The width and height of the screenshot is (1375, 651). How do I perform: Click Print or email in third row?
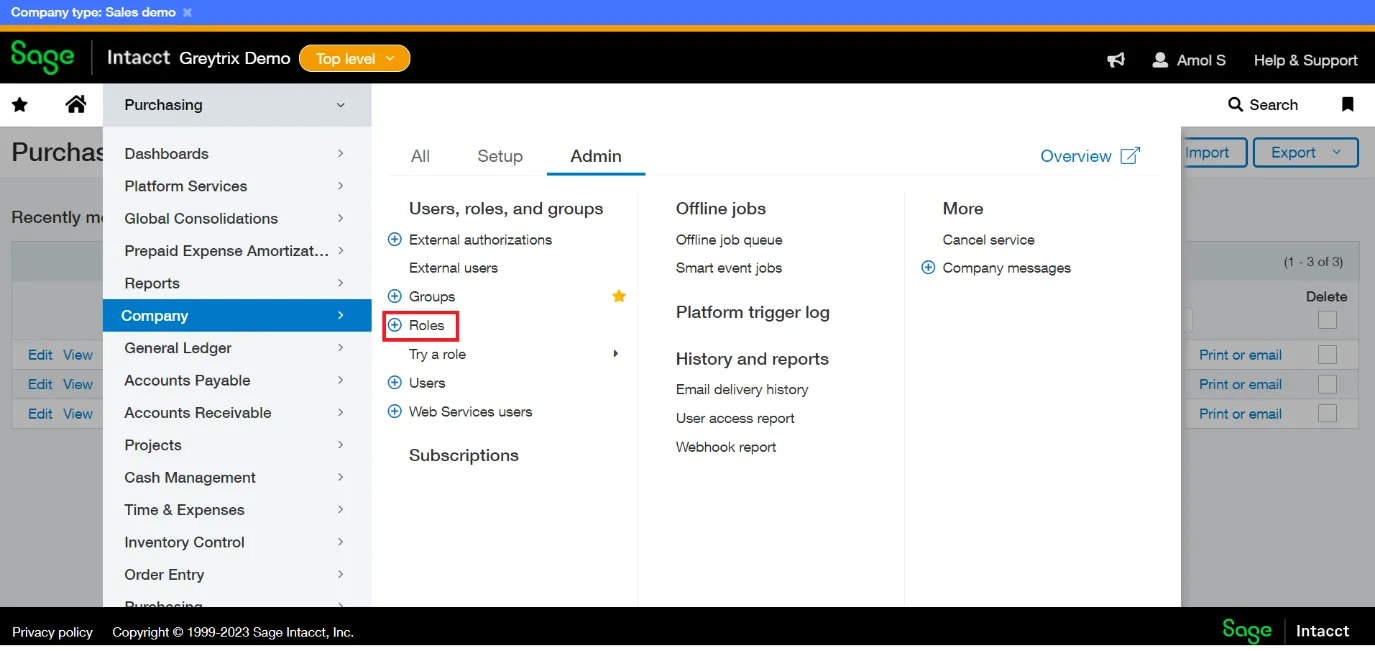pos(1240,414)
